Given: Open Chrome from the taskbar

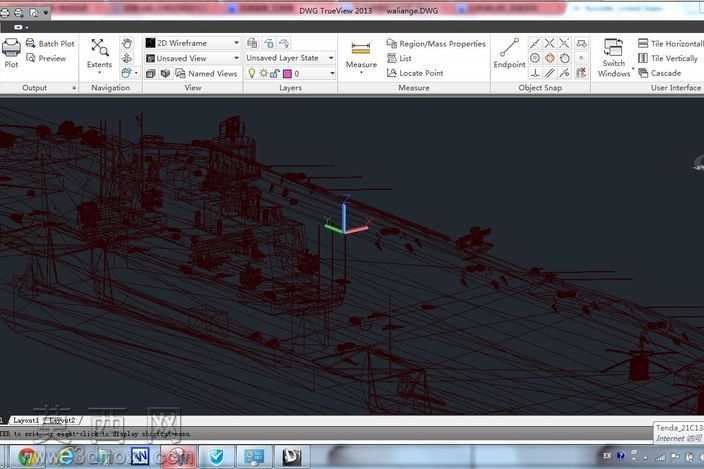Looking at the screenshot, I should [28, 457].
